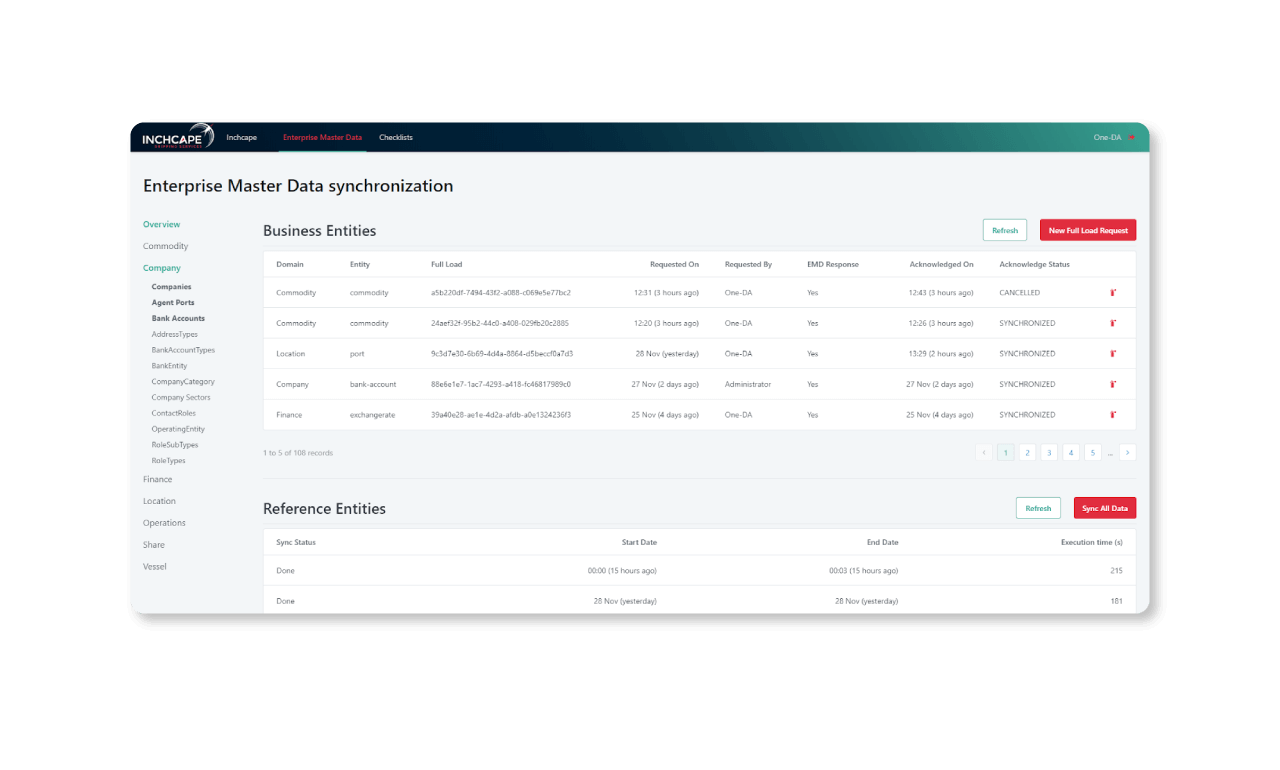
Task: Open the Bank Accounts sidebar entry
Action: (178, 318)
